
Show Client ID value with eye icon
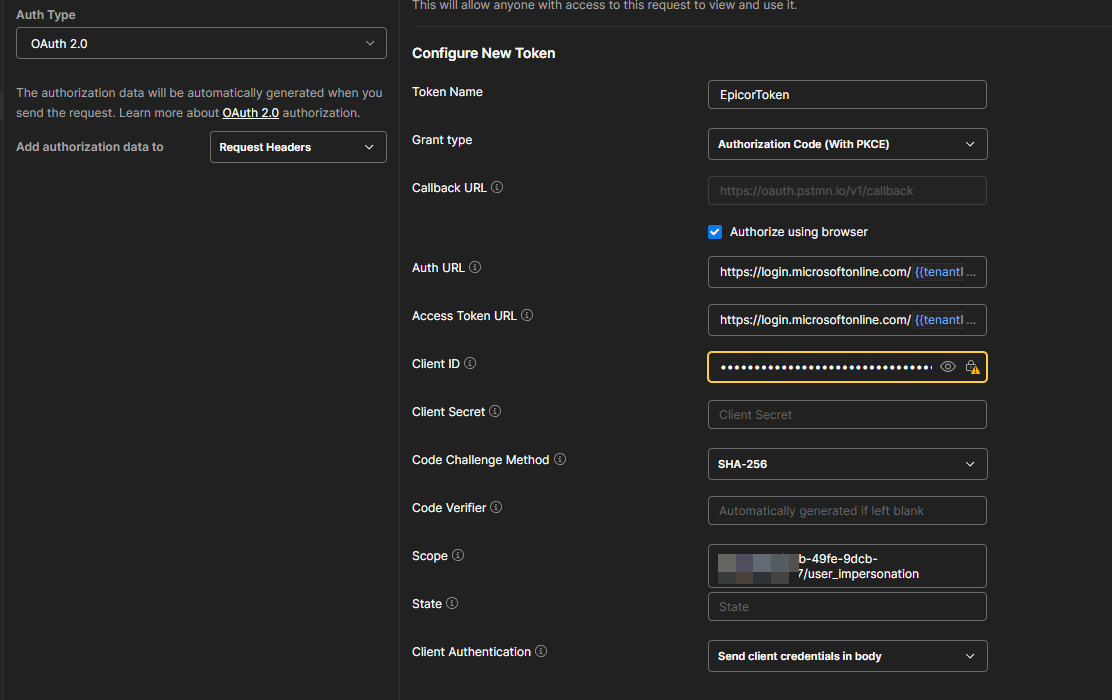(948, 367)
